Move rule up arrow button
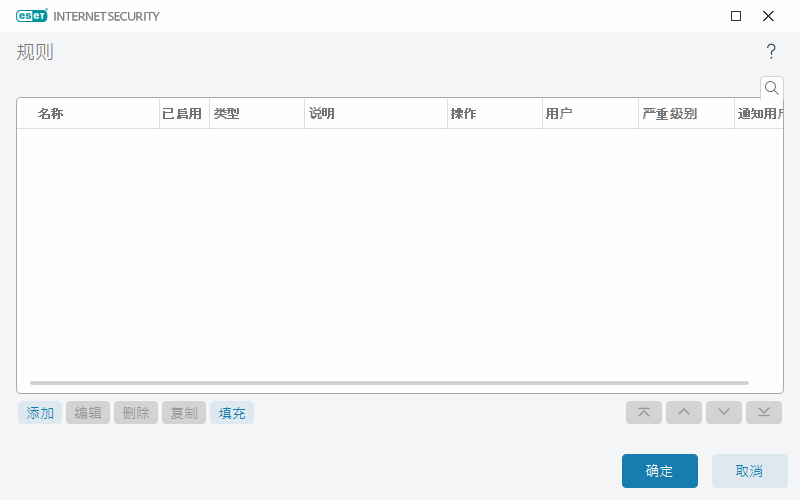Viewport: 800px width, 500px height. pyautogui.click(x=684, y=412)
